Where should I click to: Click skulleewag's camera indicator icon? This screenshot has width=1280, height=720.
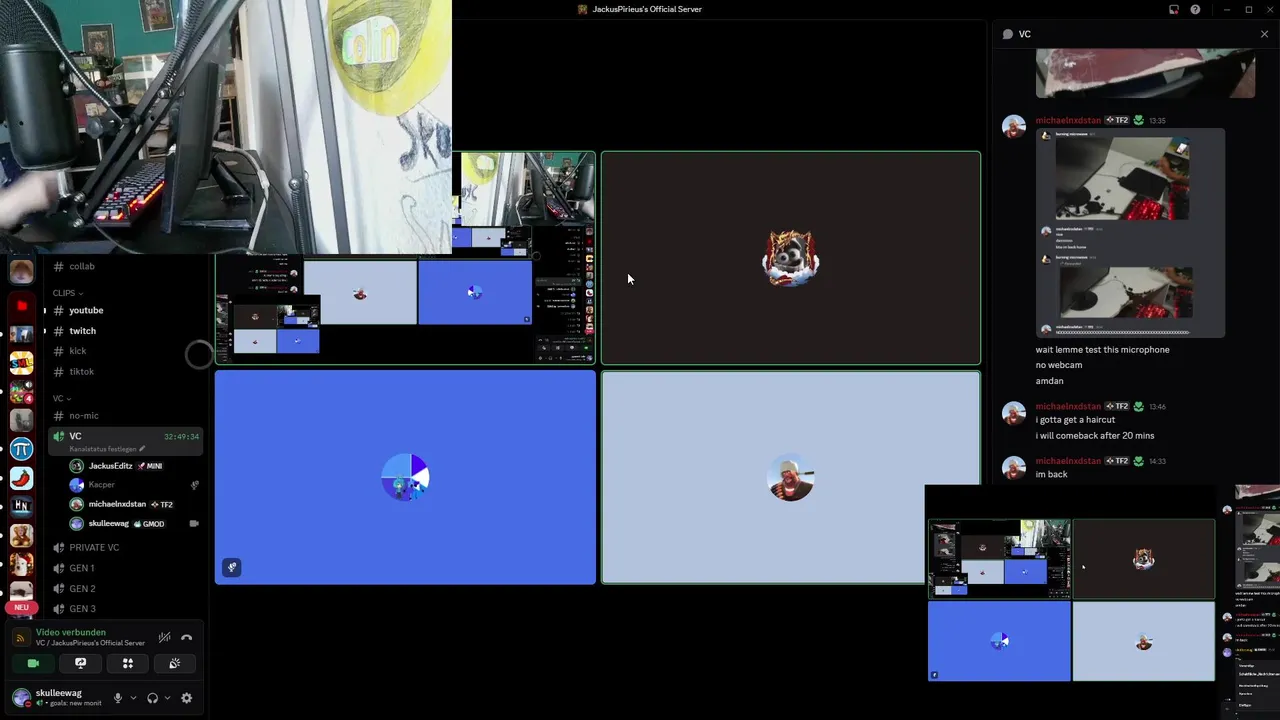(194, 524)
